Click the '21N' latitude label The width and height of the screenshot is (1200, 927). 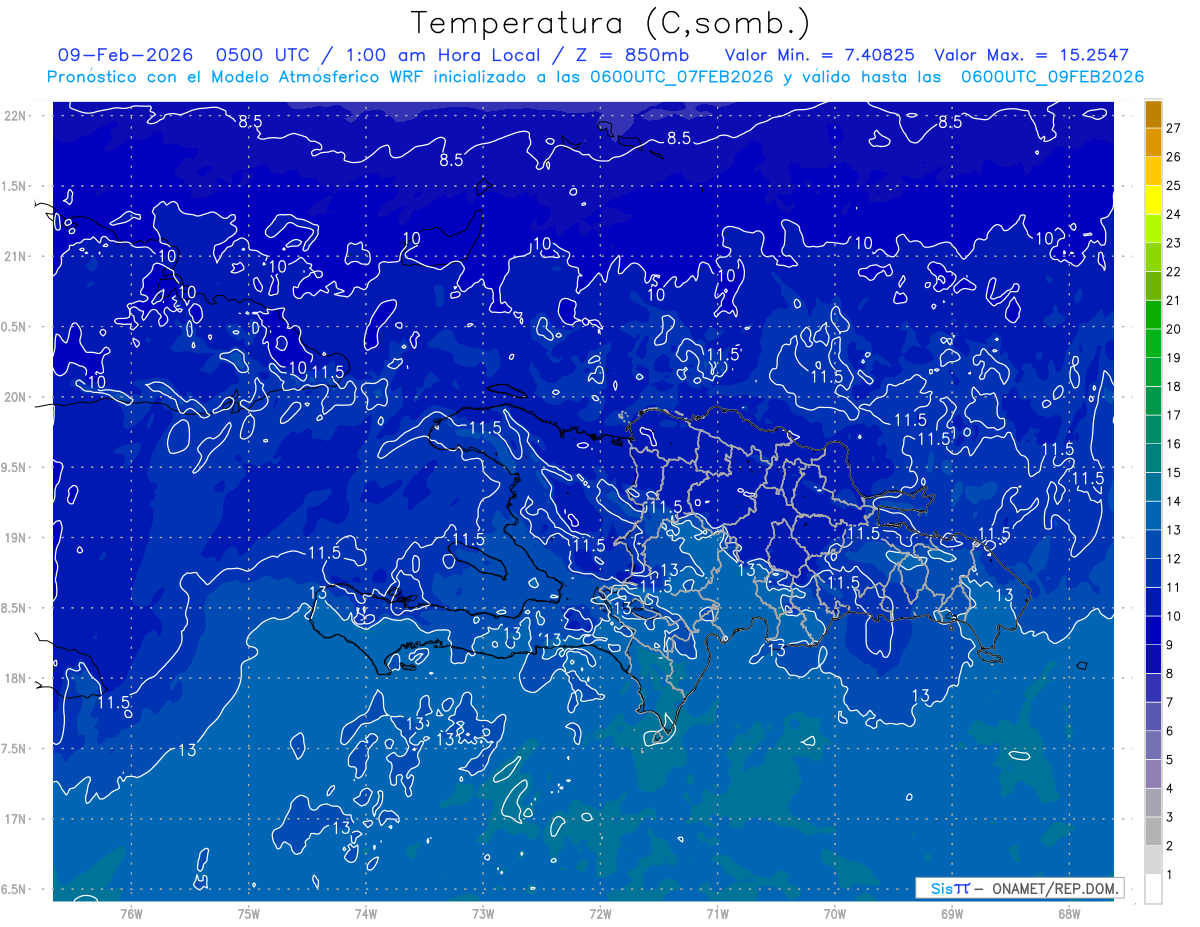(15, 257)
